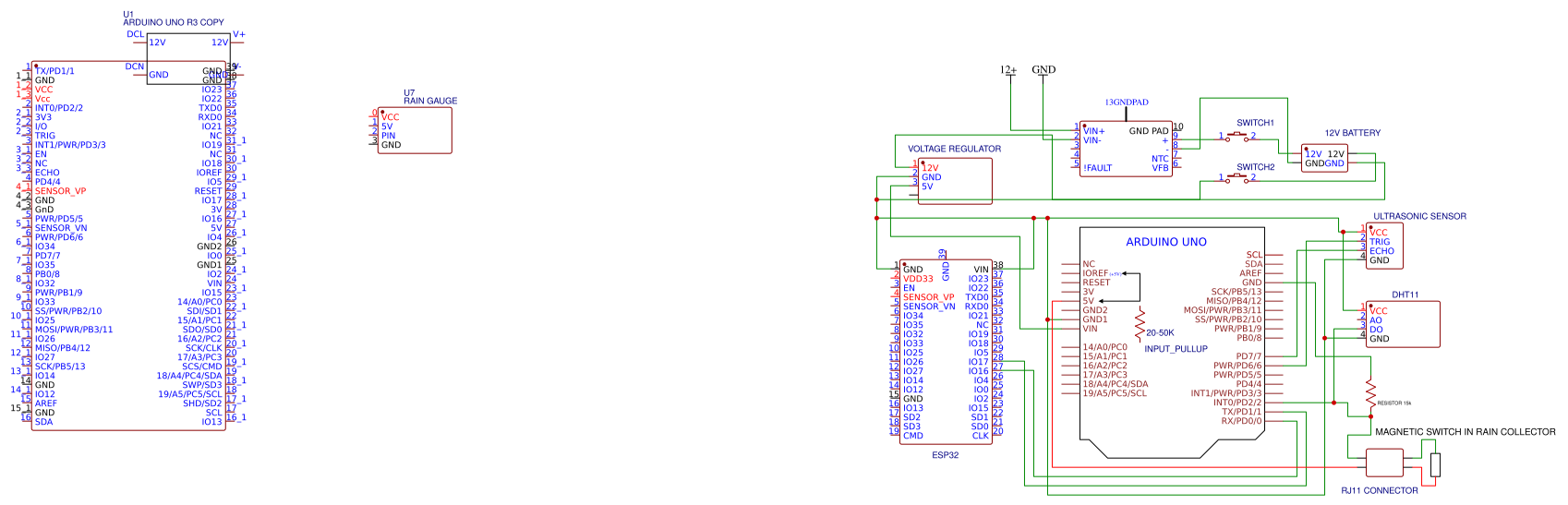The width and height of the screenshot is (1568, 505).
Task: Click the U1 ARDUINO UNO R3 COPY label
Action: (x=173, y=18)
